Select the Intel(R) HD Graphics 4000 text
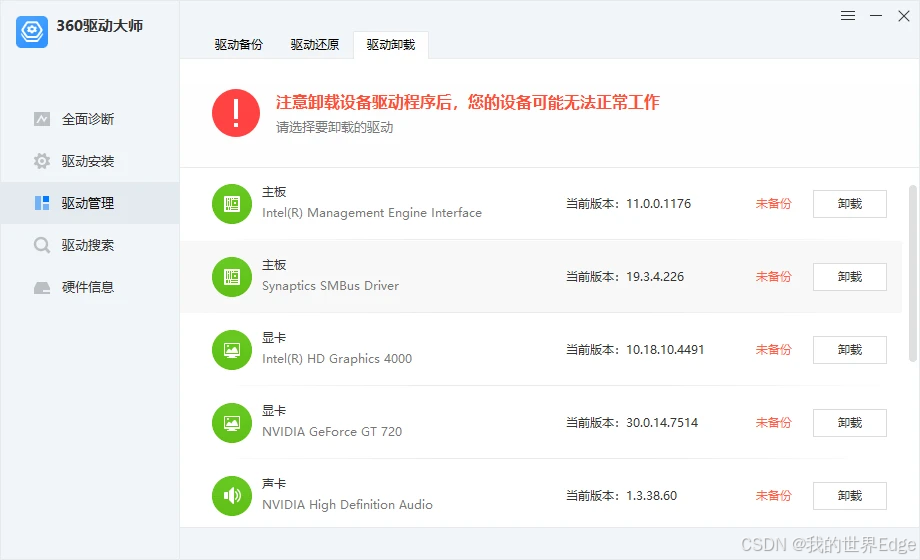Screen dimensions: 920x560 [x=337, y=359]
